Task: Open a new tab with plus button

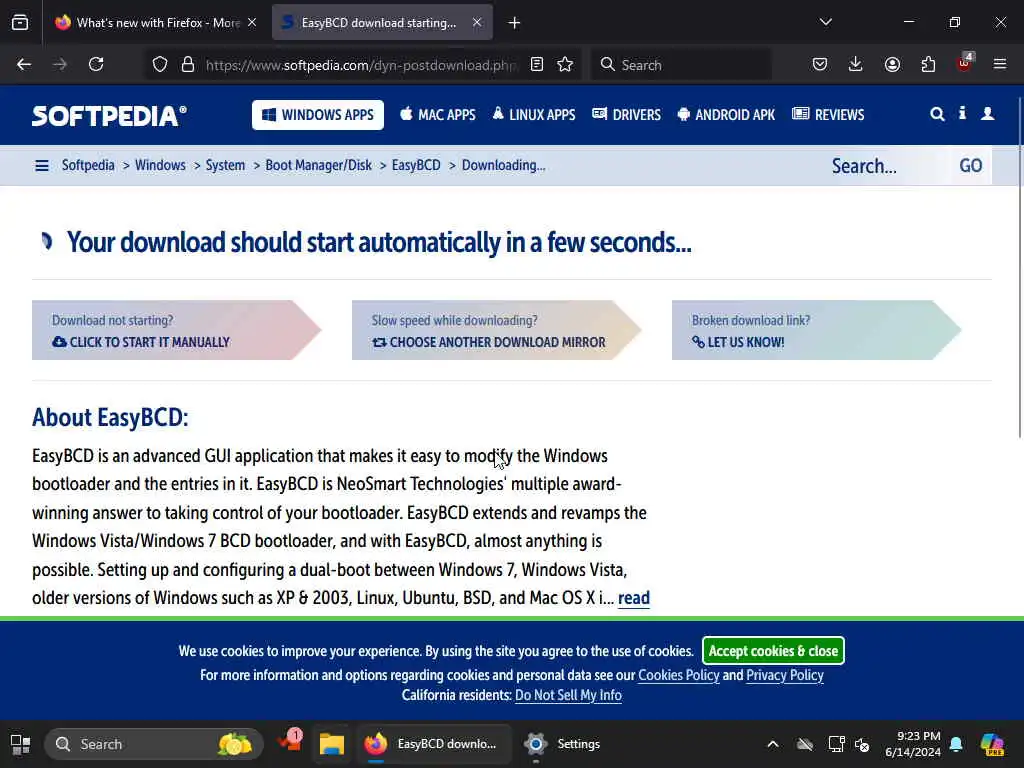Action: tap(515, 23)
